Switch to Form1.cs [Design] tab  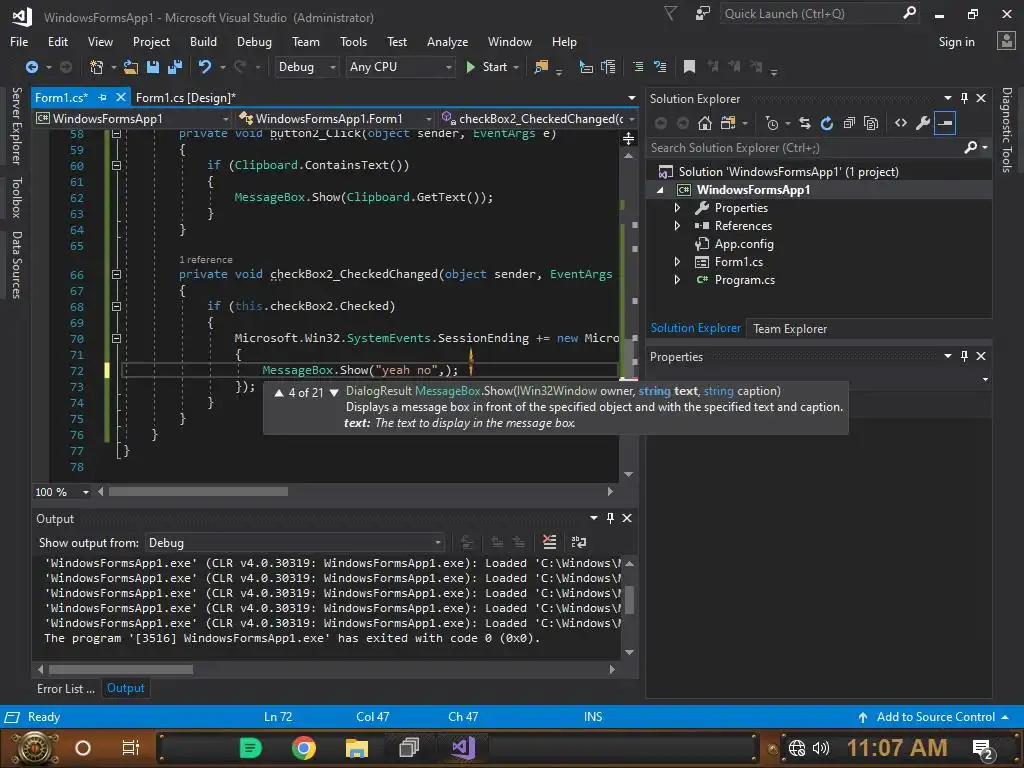click(x=185, y=97)
